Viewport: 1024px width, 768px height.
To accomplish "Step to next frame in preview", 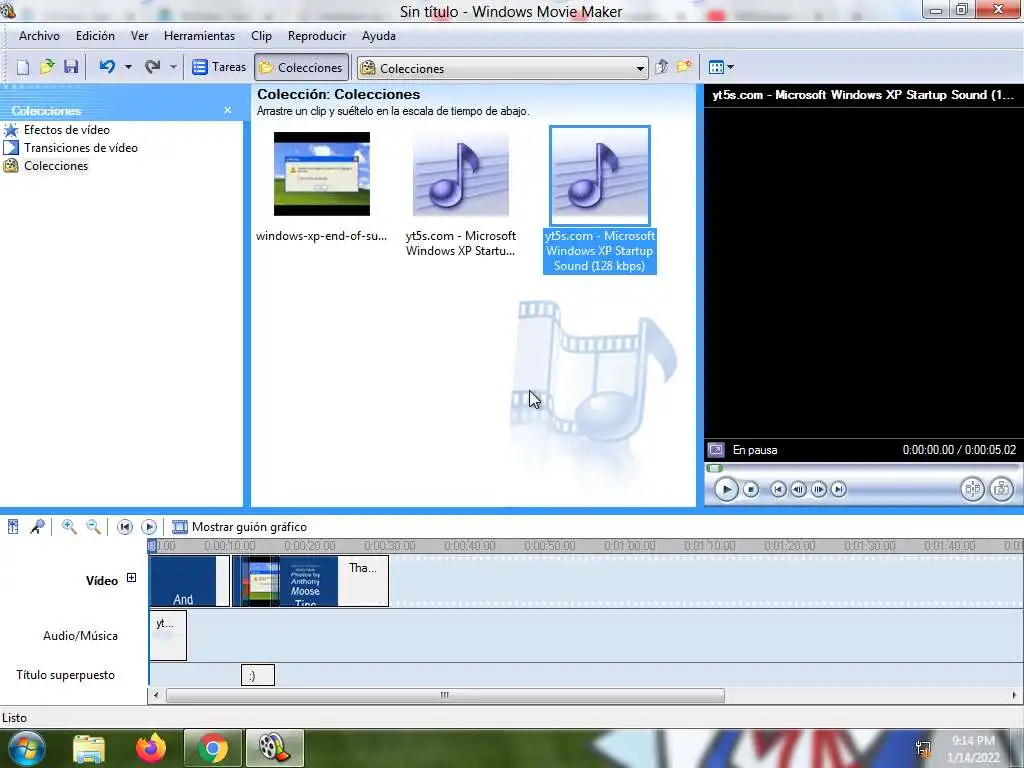I will [818, 489].
